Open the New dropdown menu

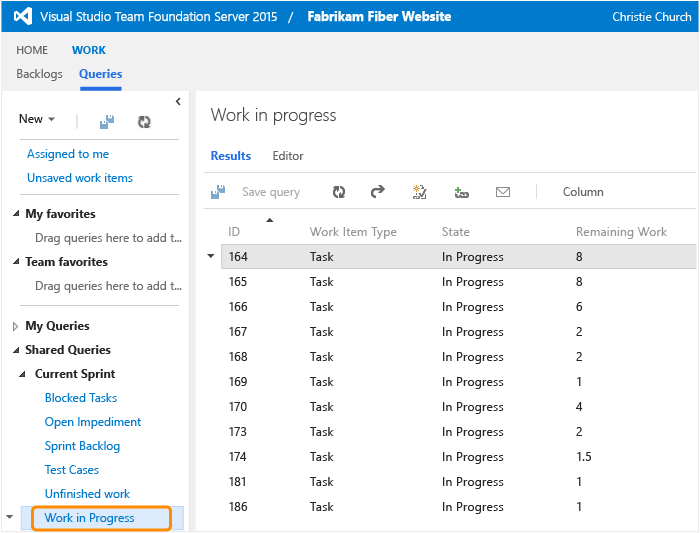click(x=37, y=119)
